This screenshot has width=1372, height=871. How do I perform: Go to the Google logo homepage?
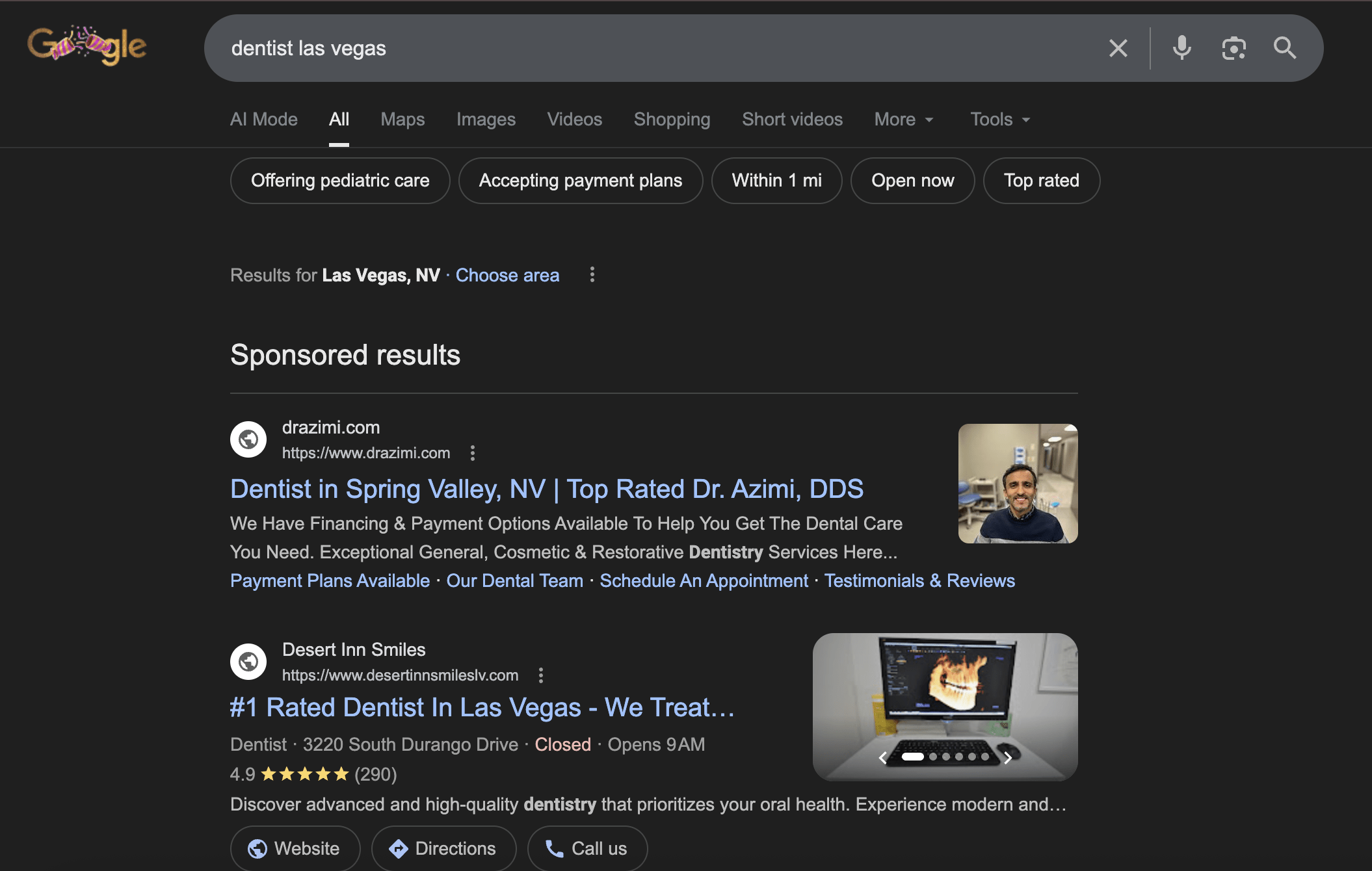[x=86, y=45]
